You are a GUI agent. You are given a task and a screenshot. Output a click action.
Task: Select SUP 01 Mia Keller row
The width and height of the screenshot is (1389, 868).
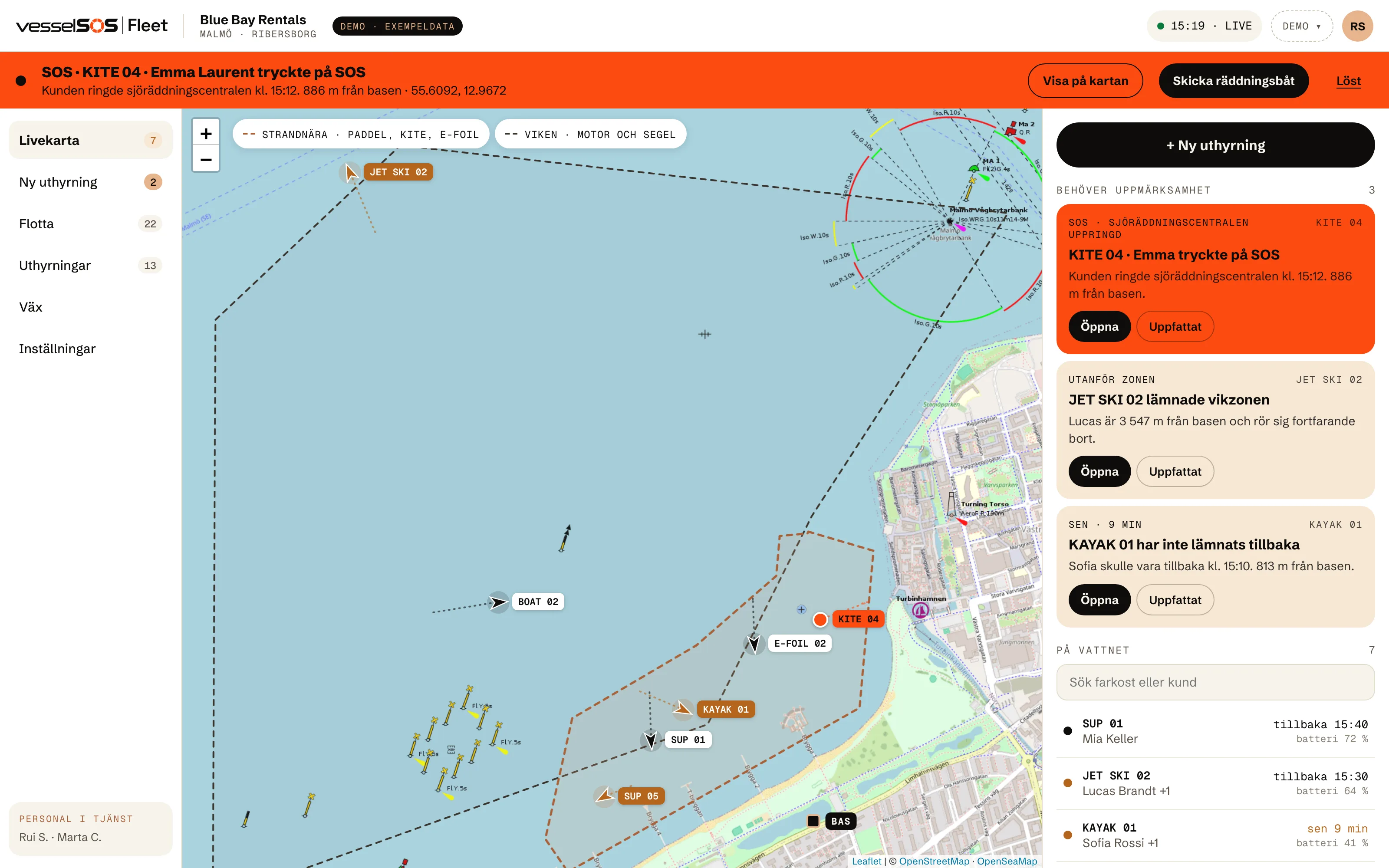coord(1216,731)
